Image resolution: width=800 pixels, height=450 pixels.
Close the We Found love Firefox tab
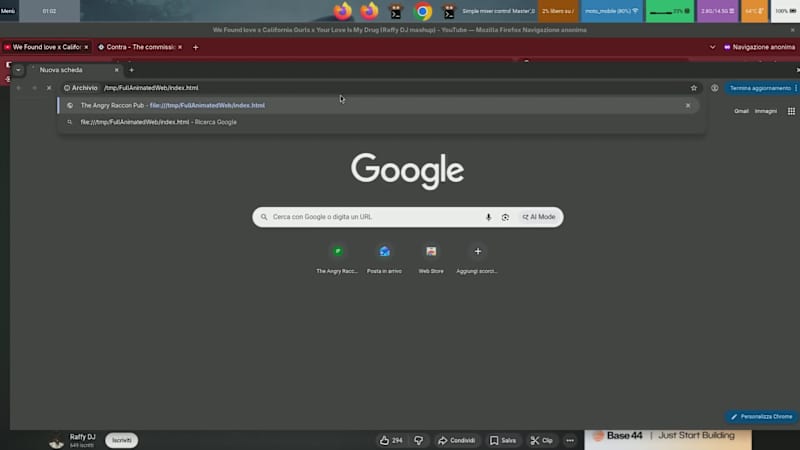point(86,47)
